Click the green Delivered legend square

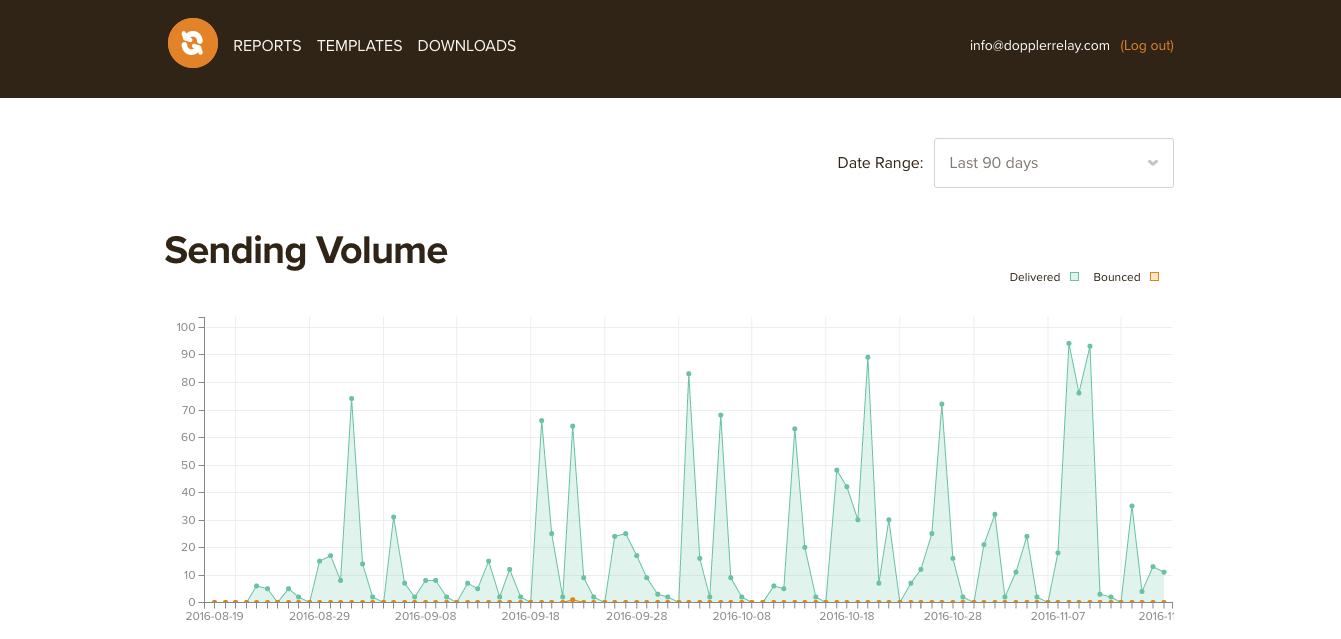click(x=1075, y=277)
